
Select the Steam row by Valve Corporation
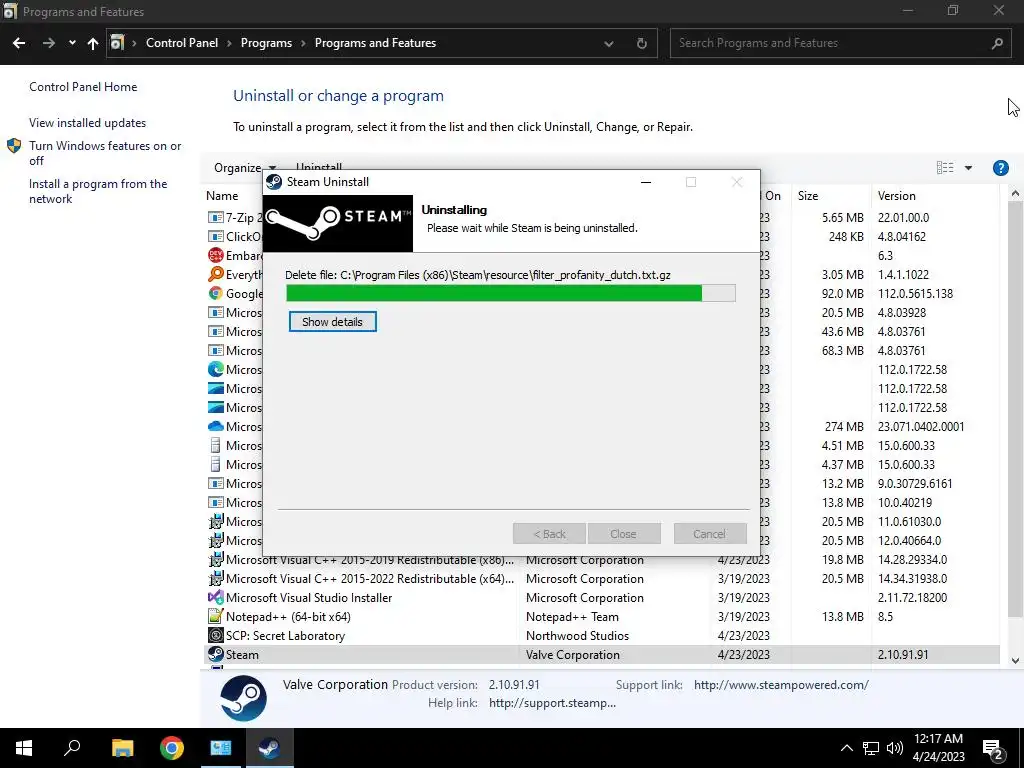tap(601, 655)
